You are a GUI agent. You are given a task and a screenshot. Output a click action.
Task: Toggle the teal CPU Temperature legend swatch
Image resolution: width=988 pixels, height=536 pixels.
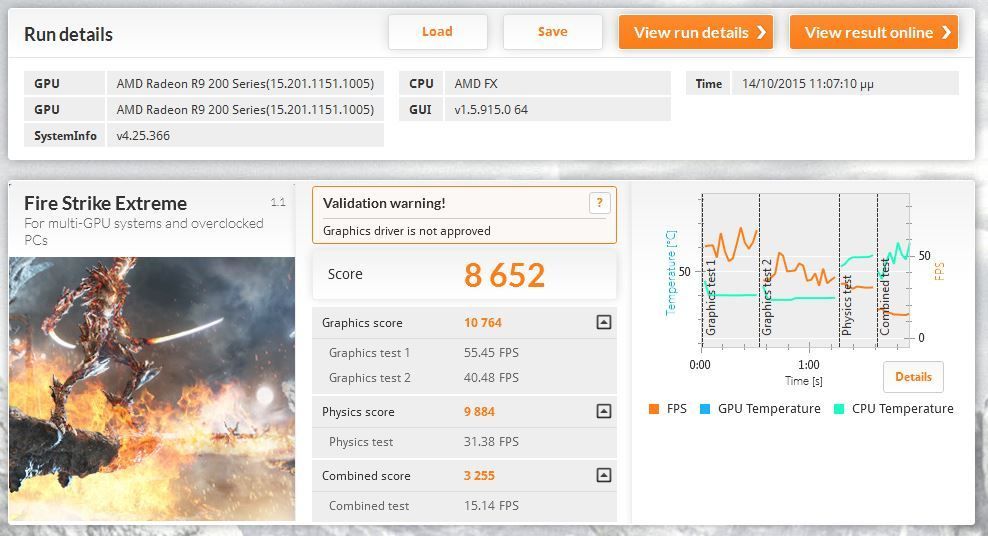pyautogui.click(x=839, y=409)
